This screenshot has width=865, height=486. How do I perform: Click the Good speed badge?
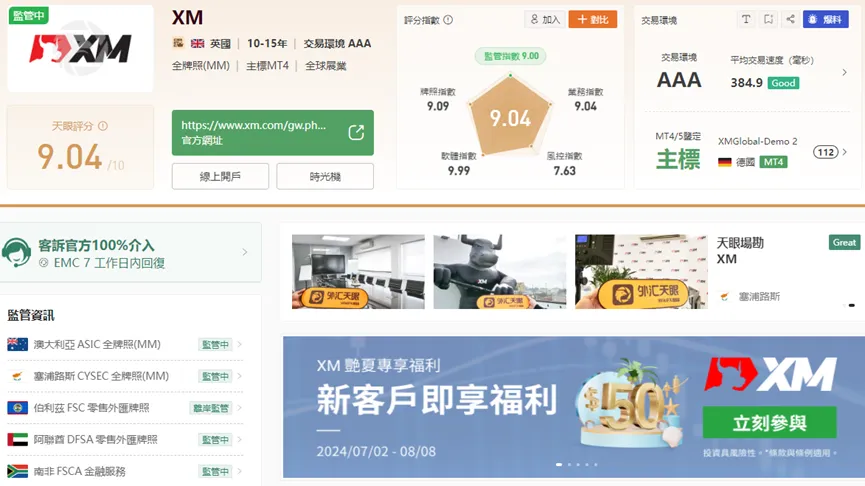pos(783,83)
